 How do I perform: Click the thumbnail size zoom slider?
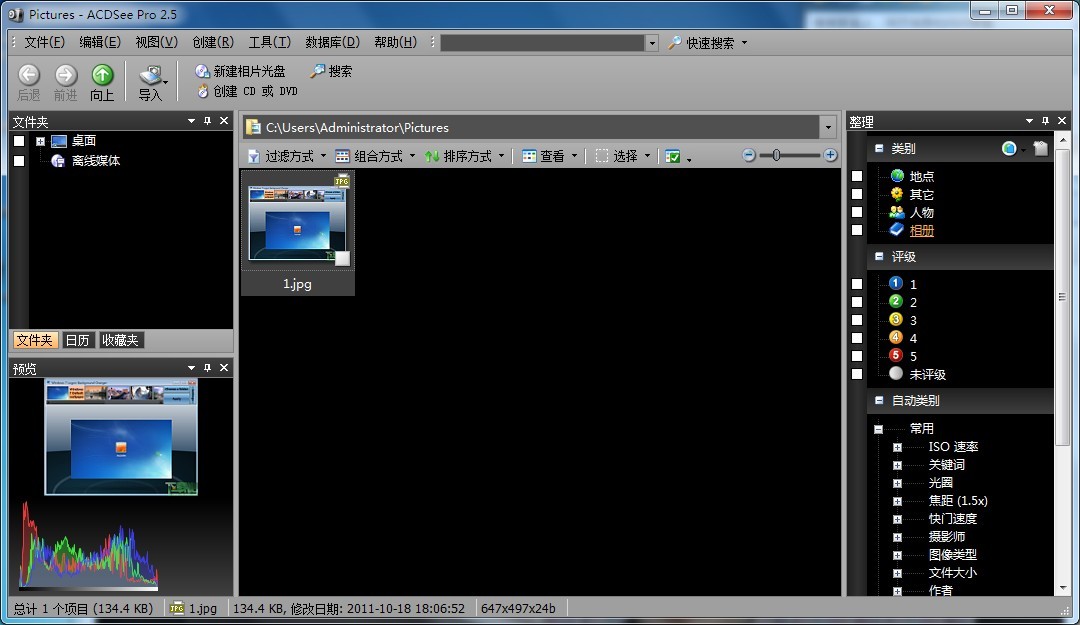tap(777, 155)
